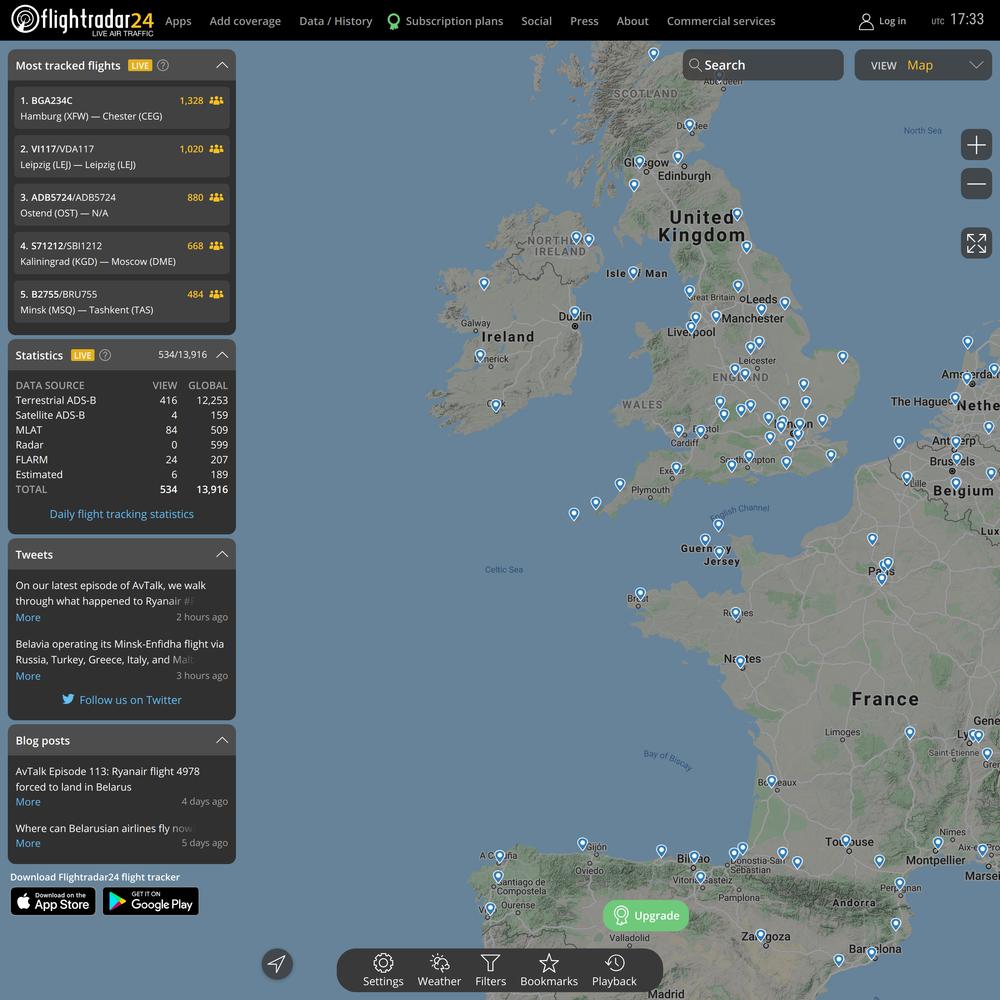Select flight VI117 Leipzig to Leipzig
The image size is (1000, 1000).
click(122, 156)
